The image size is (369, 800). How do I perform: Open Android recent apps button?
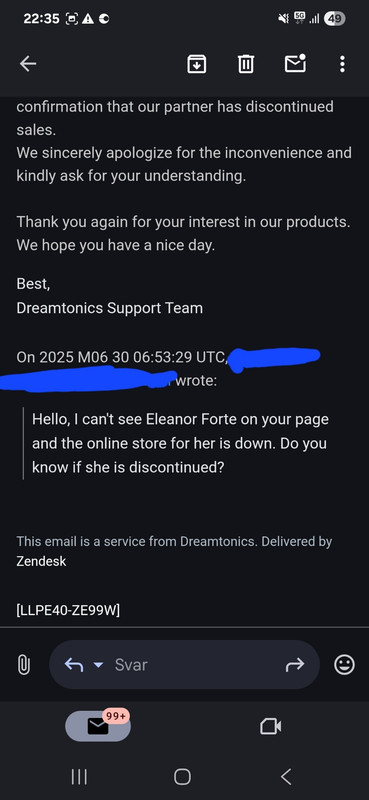point(79,777)
